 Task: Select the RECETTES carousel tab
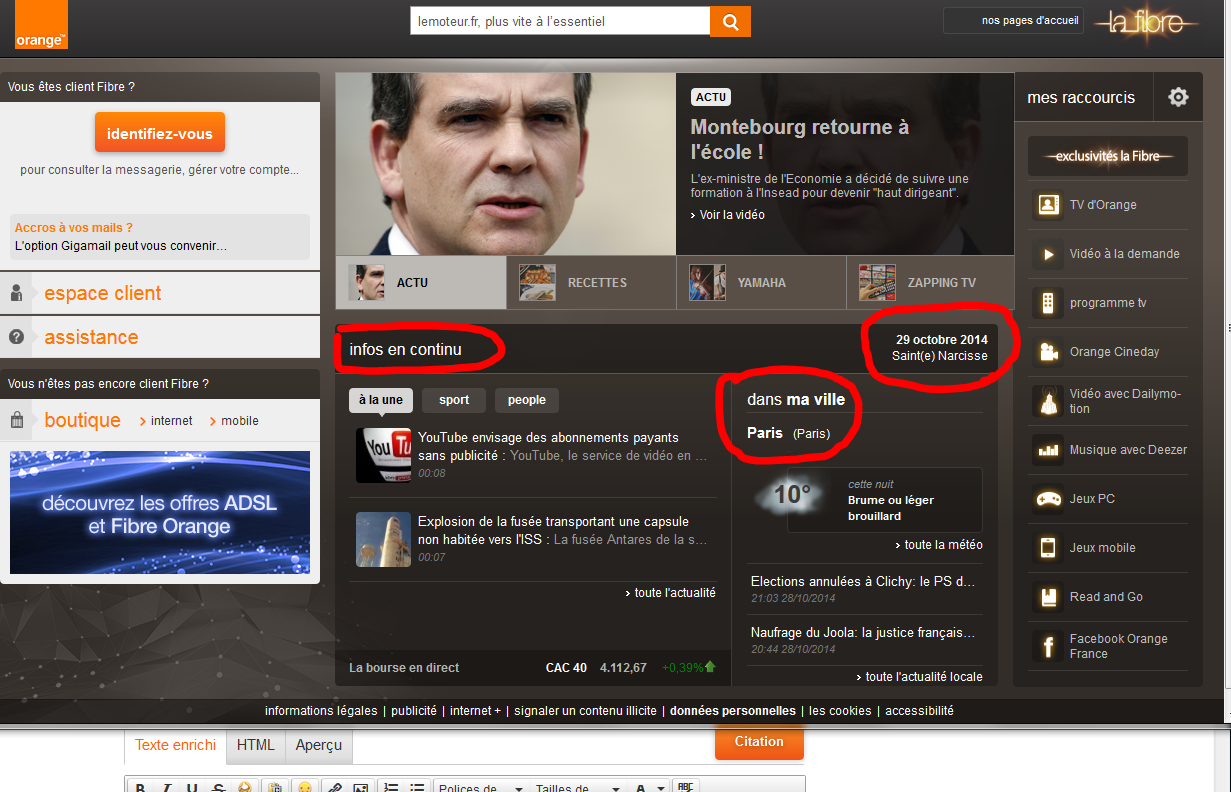click(591, 283)
